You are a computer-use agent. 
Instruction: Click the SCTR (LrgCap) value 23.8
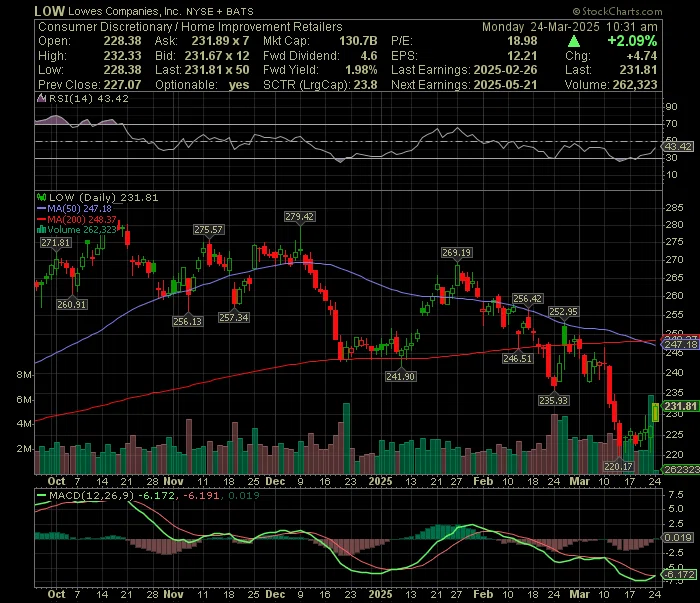365,85
